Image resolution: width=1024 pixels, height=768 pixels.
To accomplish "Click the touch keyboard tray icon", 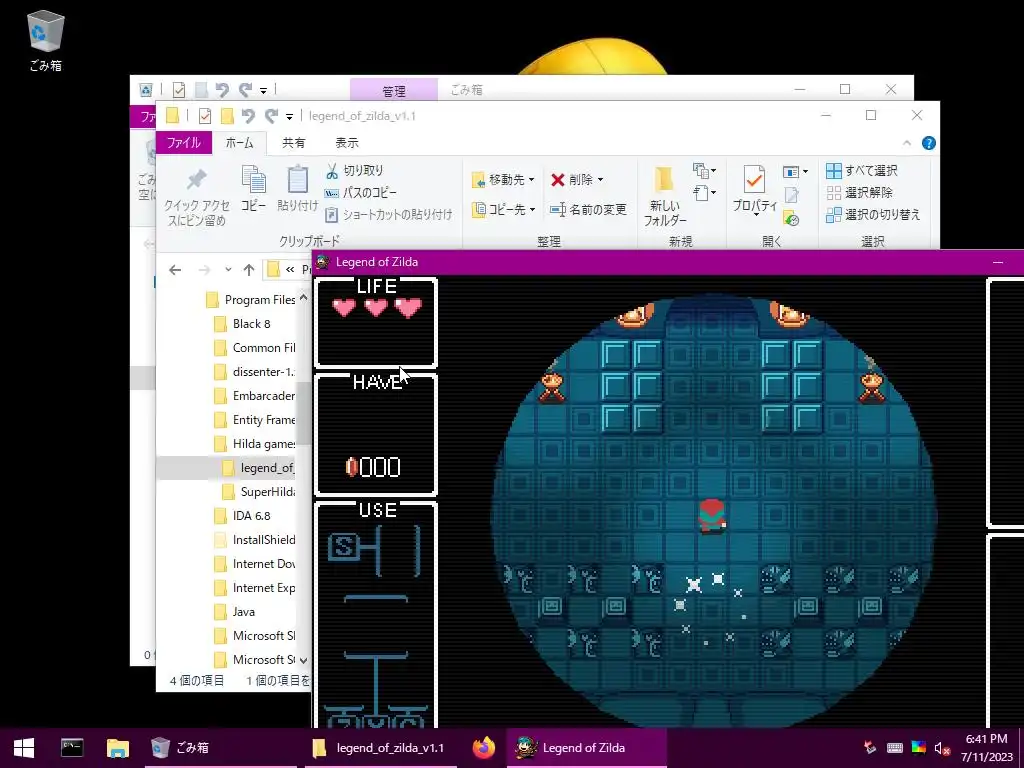I will click(895, 748).
